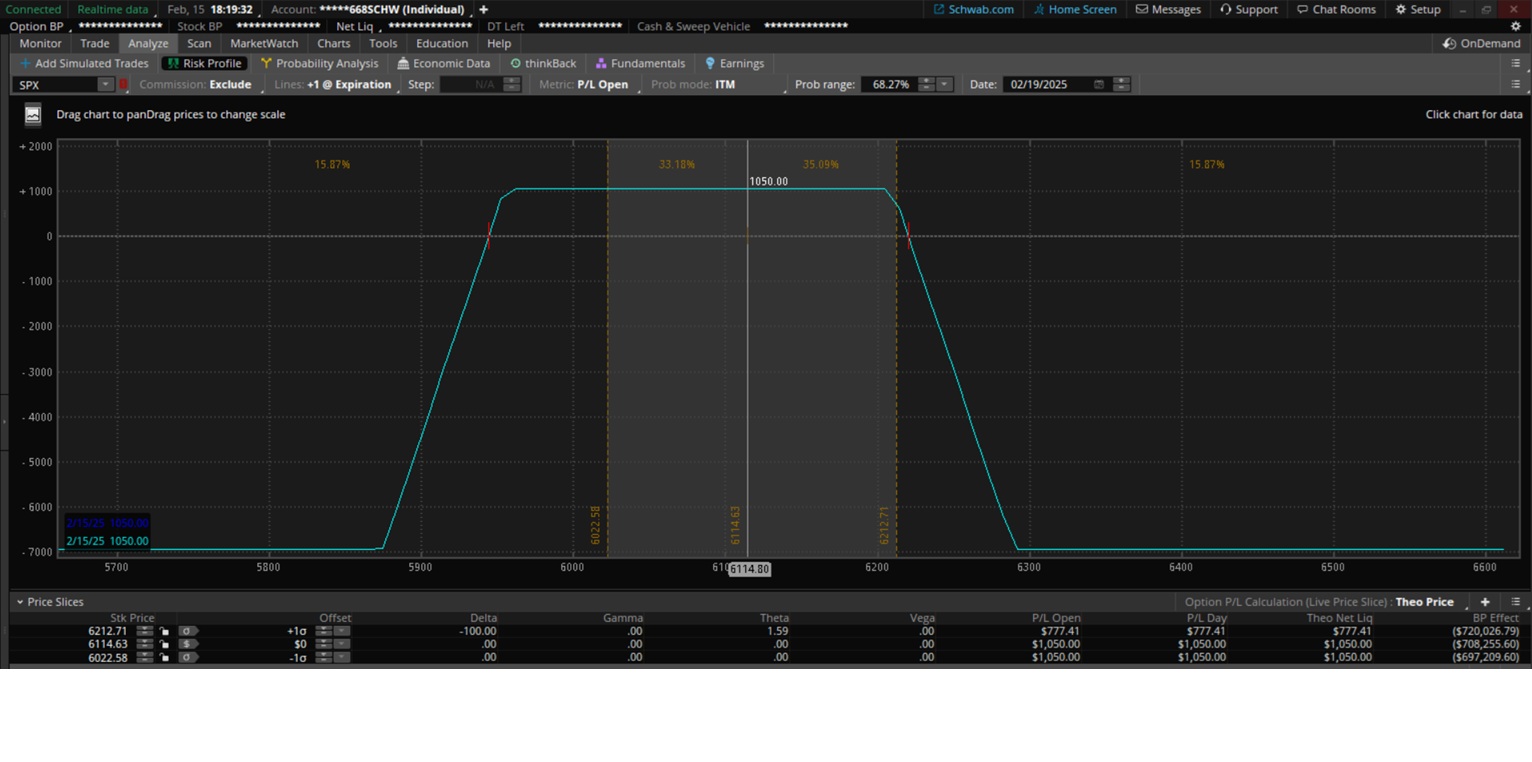Switch to the Charts tab
Viewport: 1532px width, 762px height.
click(x=333, y=44)
